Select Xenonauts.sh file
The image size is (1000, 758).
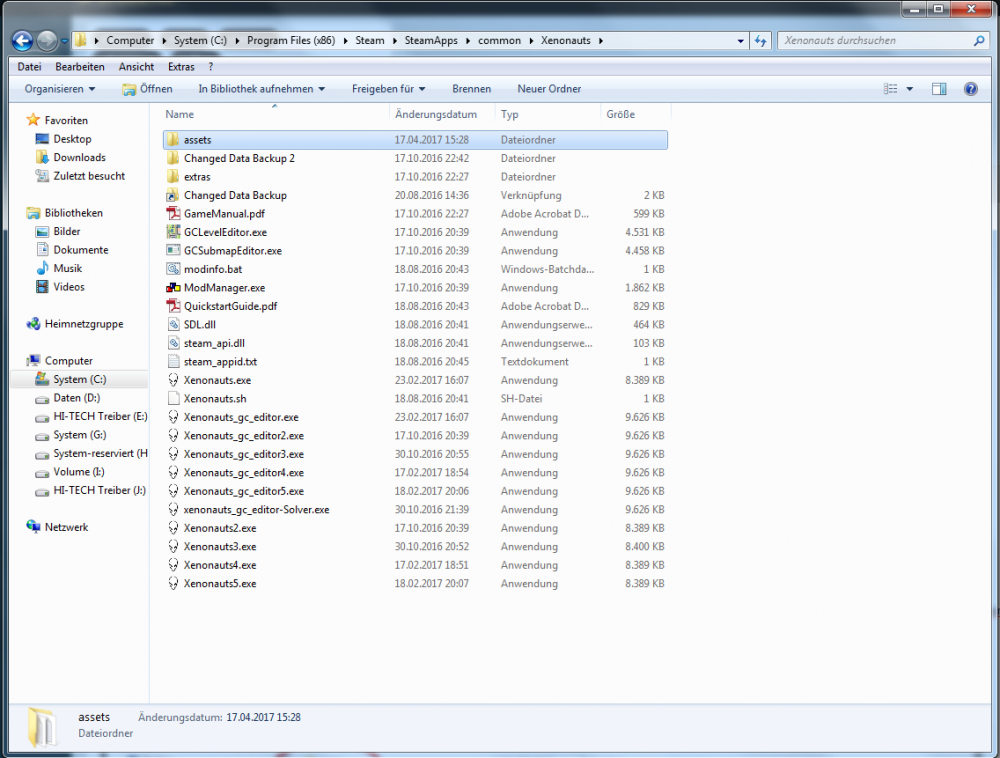[x=415, y=398]
